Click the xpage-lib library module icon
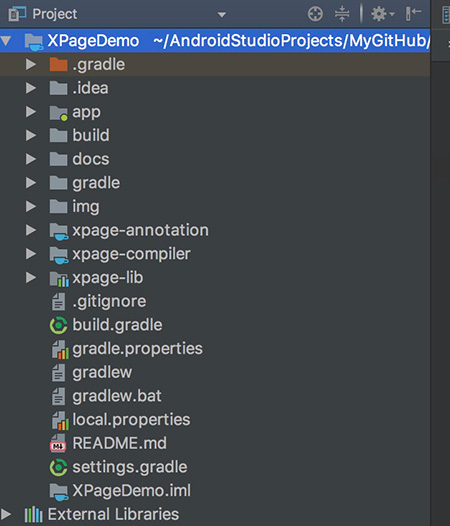The image size is (450, 526). tap(59, 279)
